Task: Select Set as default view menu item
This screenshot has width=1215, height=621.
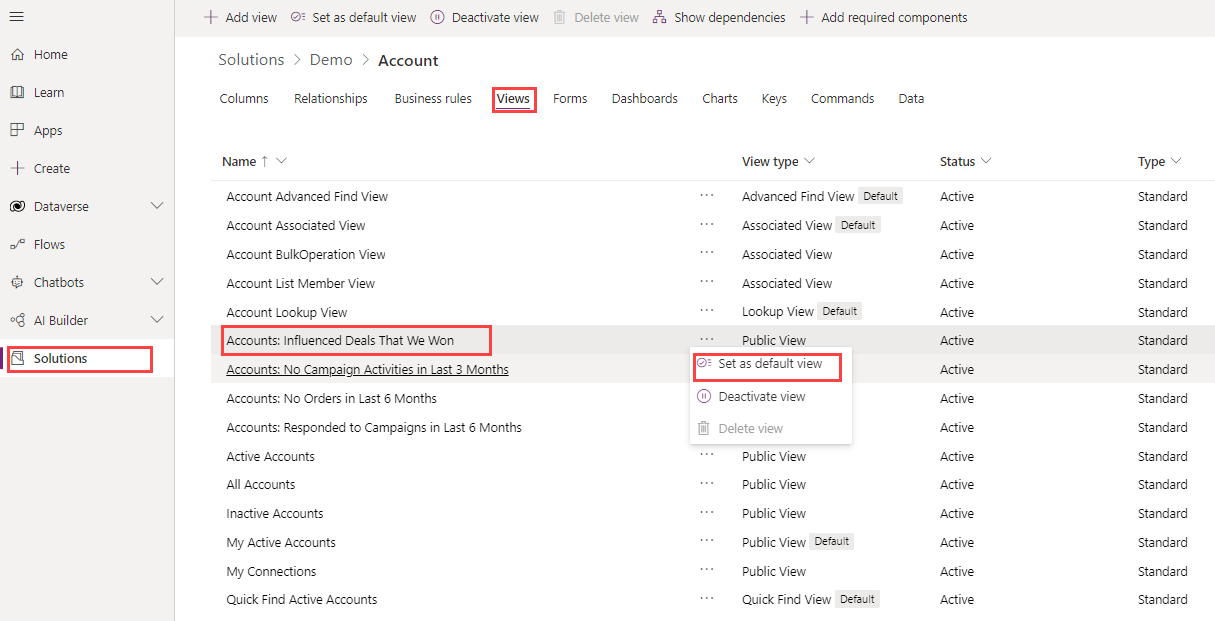Action: tap(768, 365)
